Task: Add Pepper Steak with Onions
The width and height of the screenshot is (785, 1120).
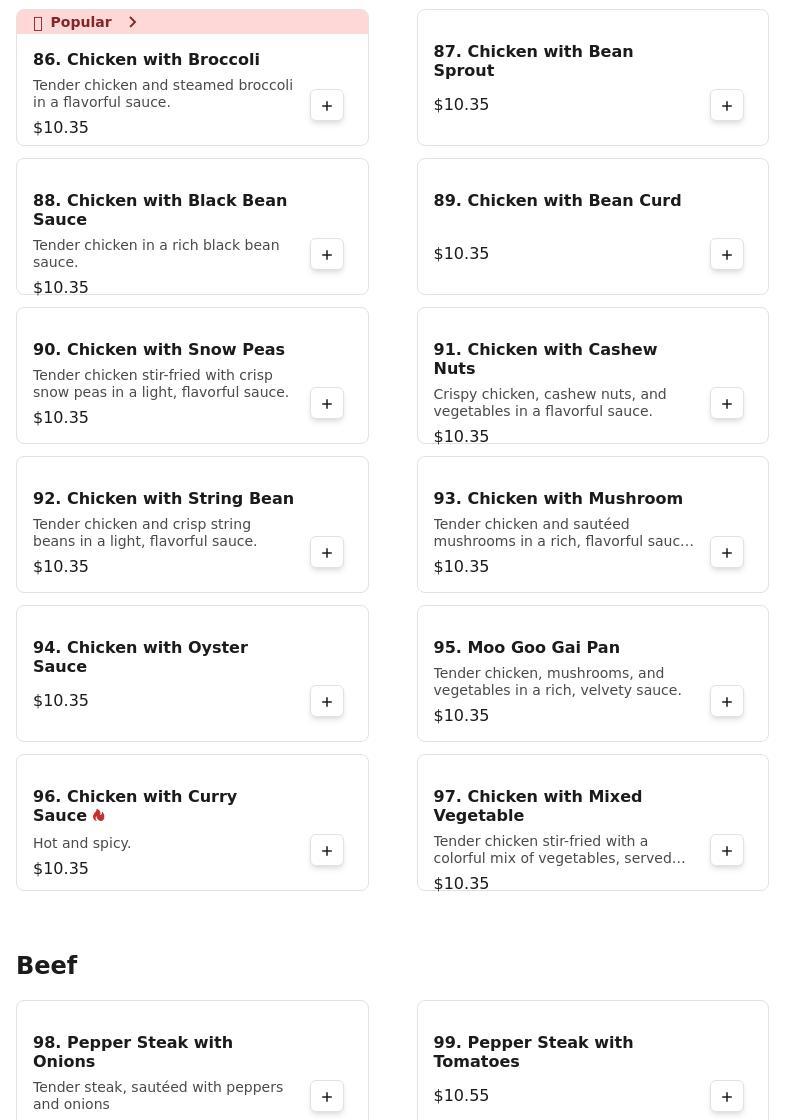Action: click(x=327, y=1097)
